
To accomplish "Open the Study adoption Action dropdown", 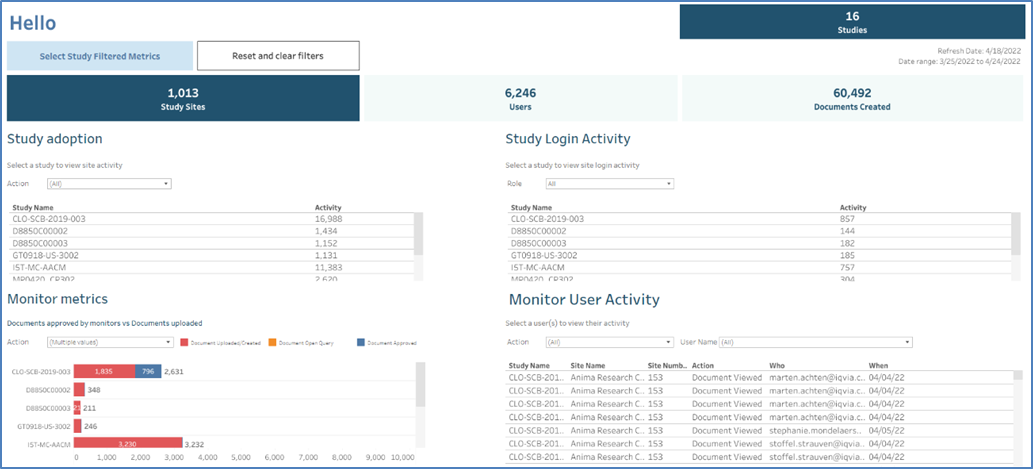I will tap(109, 184).
